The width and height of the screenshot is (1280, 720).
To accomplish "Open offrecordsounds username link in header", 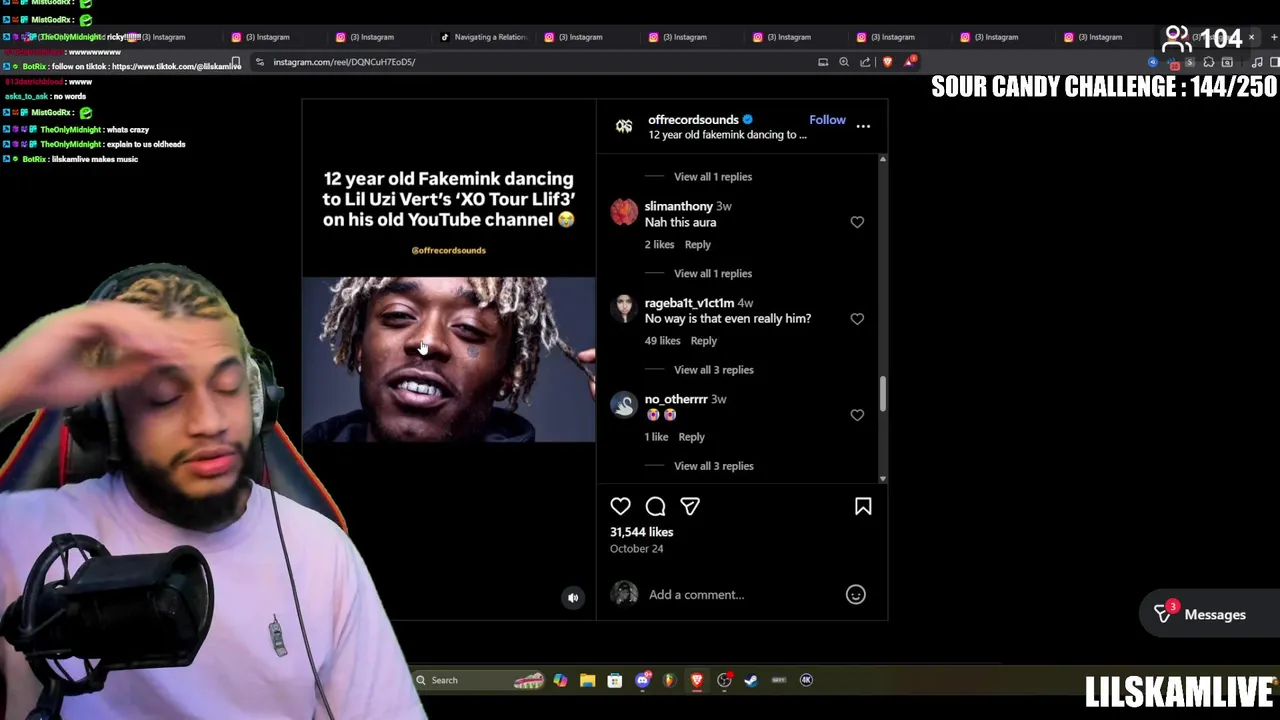I will coord(693,120).
